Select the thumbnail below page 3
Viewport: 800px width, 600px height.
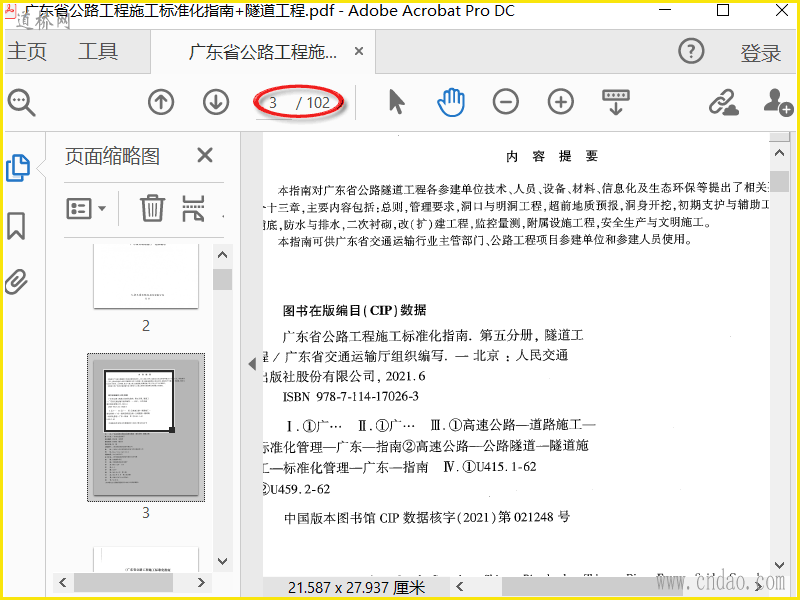coord(146,559)
